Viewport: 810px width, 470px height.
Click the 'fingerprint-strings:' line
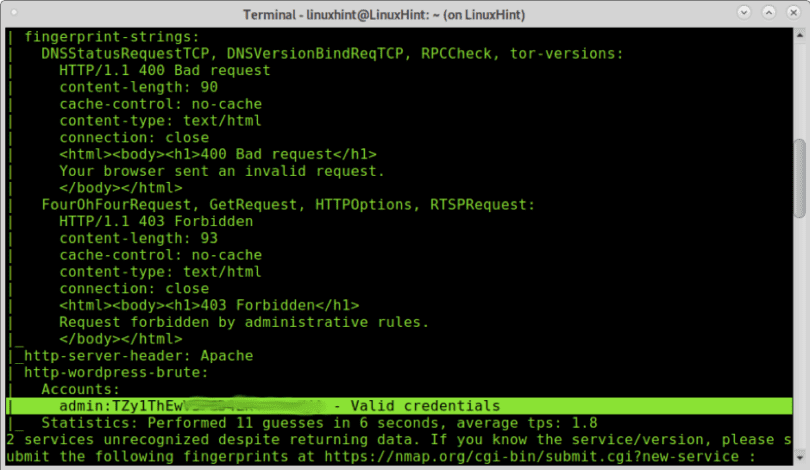pos(112,37)
